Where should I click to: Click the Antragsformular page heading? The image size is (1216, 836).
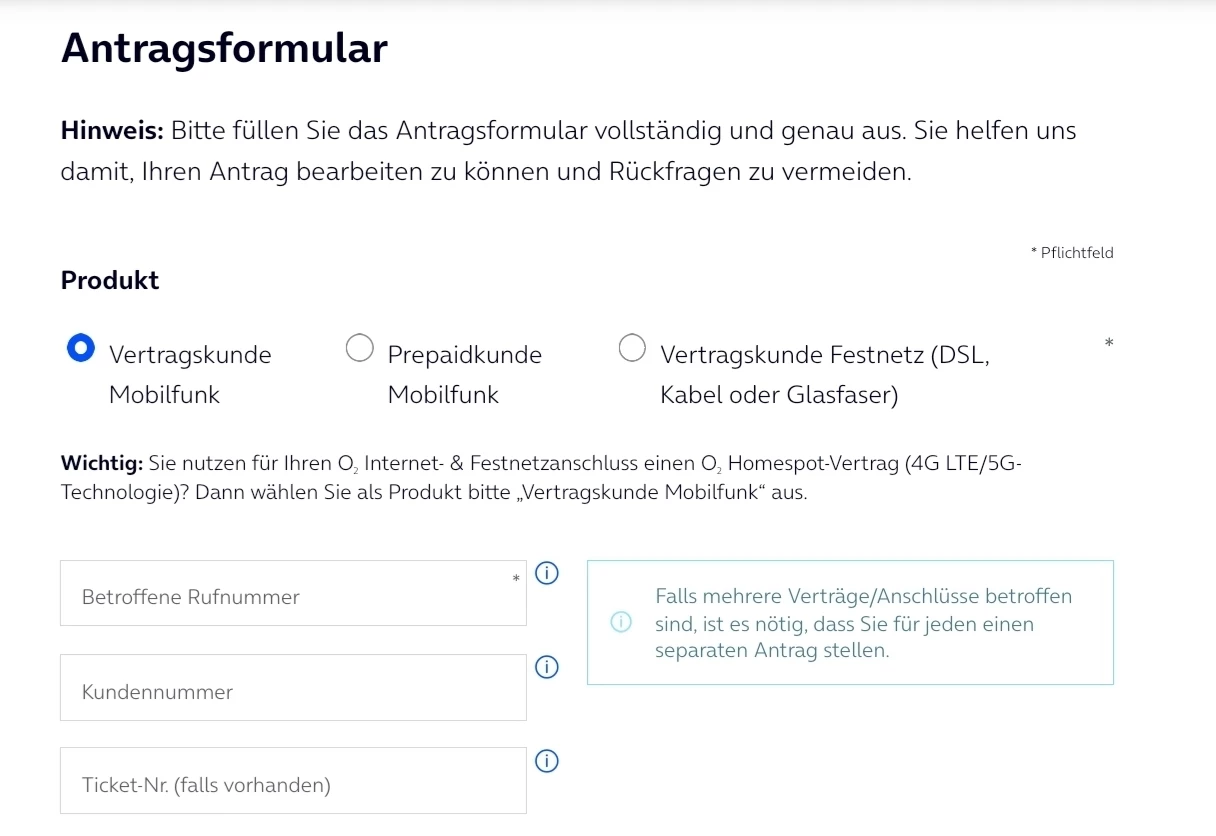(224, 48)
